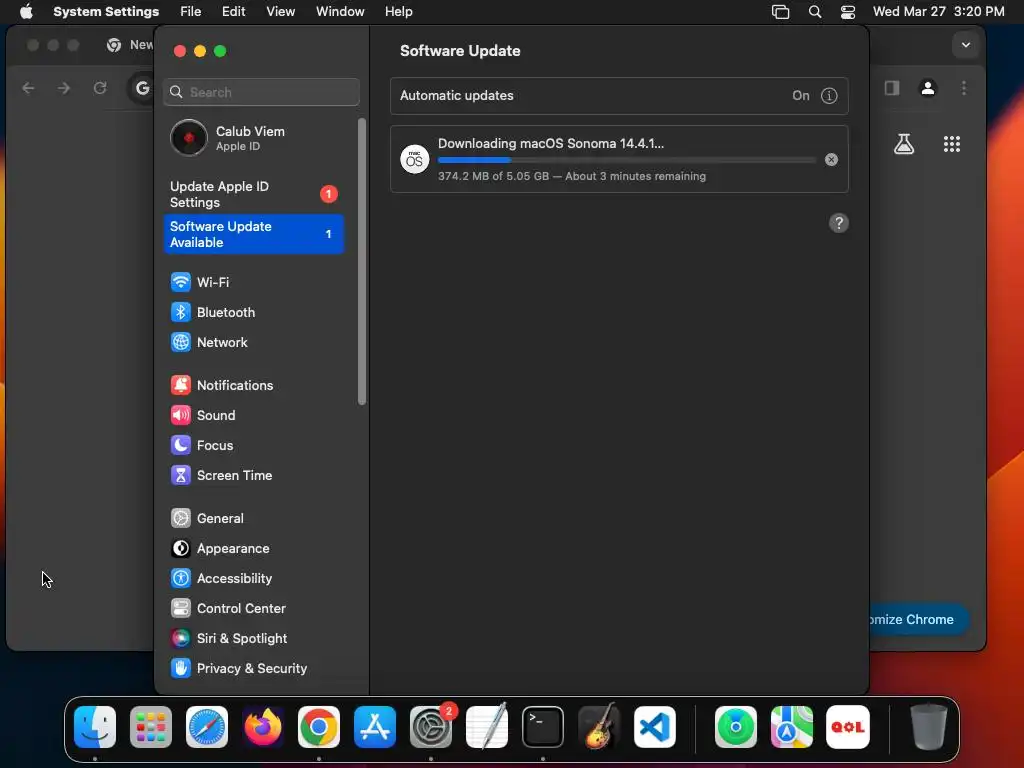Open Chrome three-dot menu

coord(964,88)
